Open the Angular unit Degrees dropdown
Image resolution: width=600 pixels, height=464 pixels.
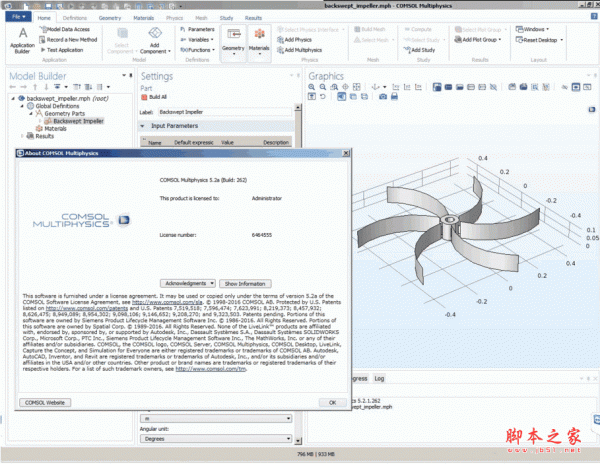coord(218,439)
